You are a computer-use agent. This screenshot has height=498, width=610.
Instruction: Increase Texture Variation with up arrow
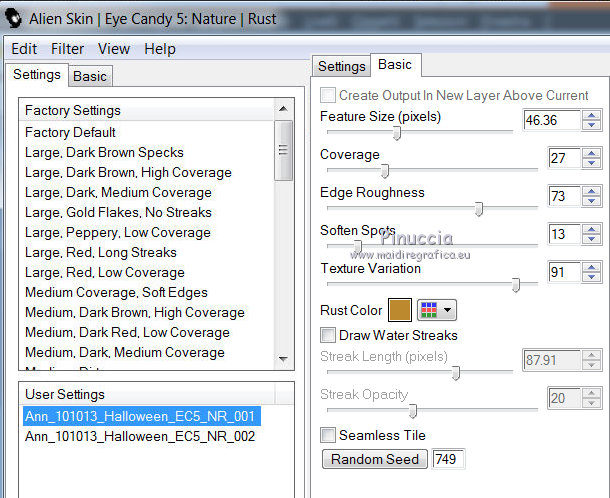click(591, 267)
